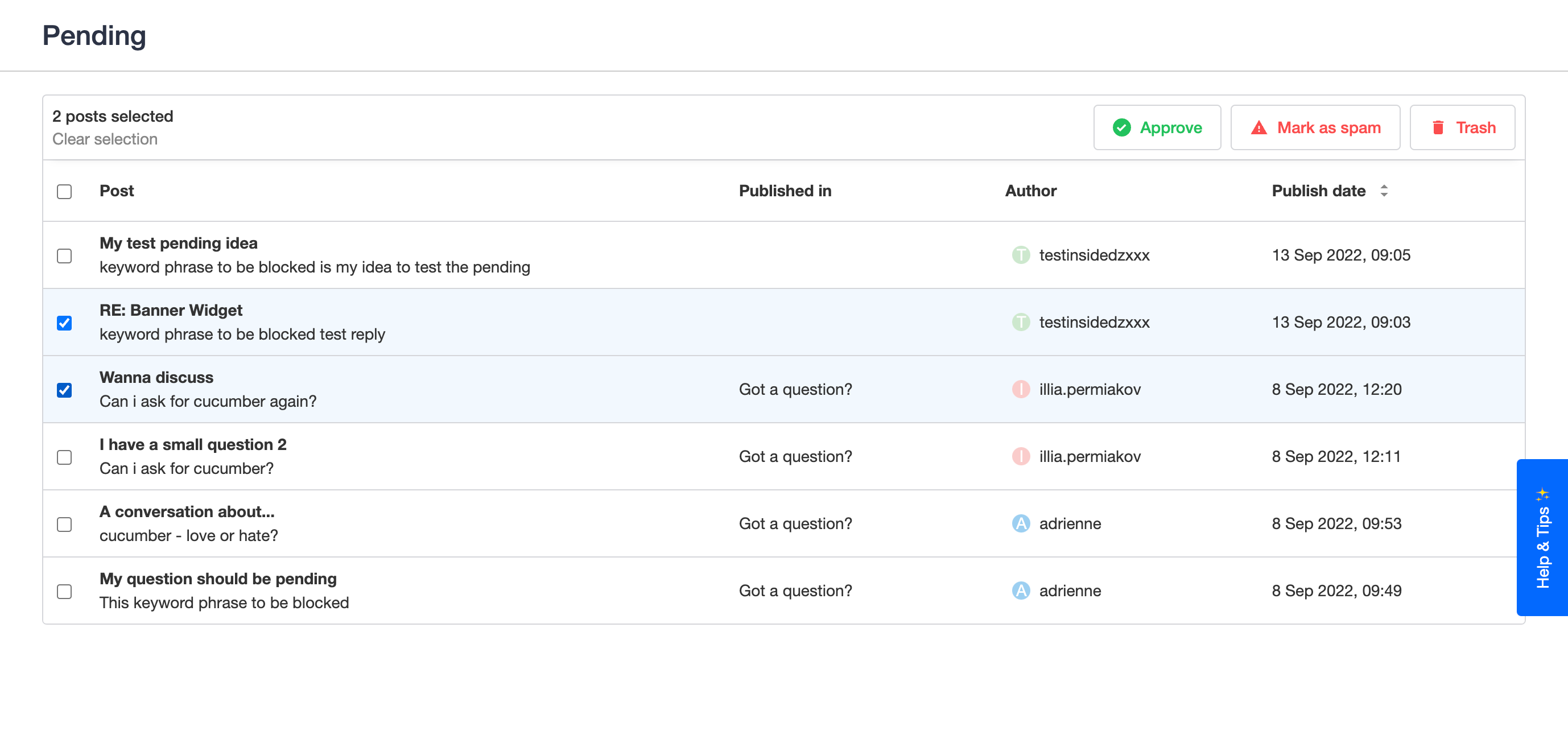Click author illia.permiakov on Wanna discuss row

[1090, 390]
